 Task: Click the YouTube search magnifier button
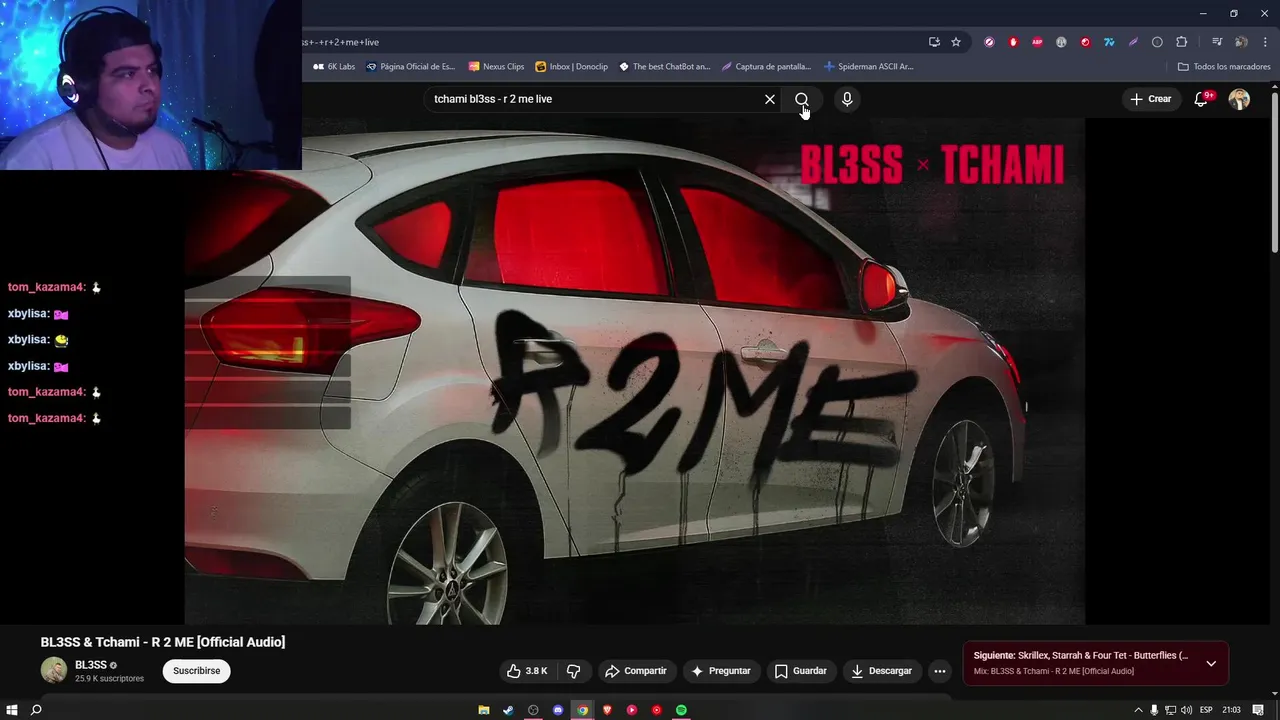802,99
